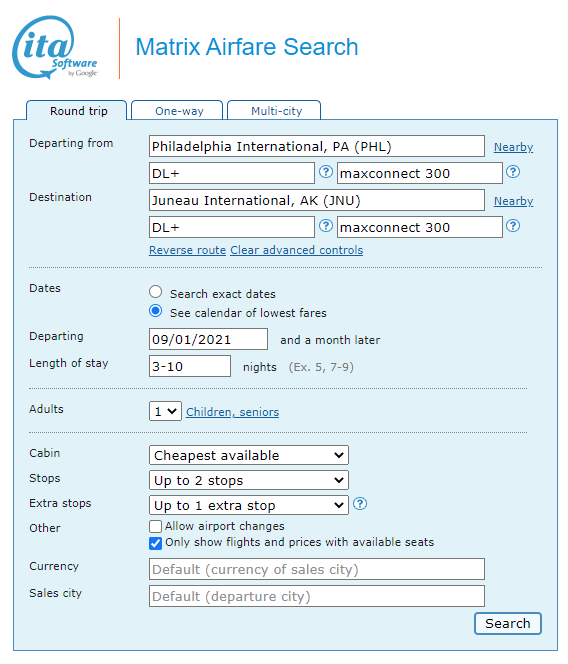This screenshot has height=664, width=568.
Task: Click Clear advanced controls link
Action: [296, 250]
